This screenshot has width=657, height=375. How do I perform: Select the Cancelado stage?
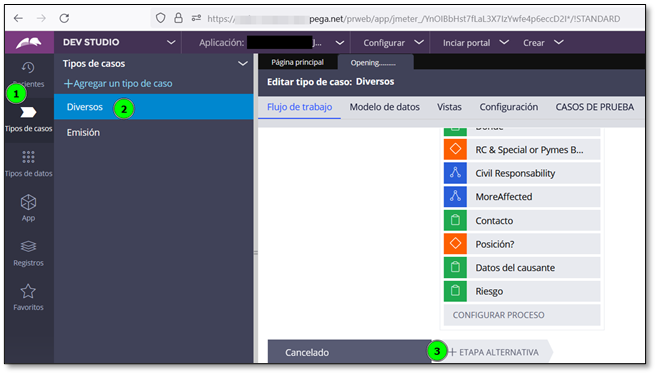[x=349, y=352]
